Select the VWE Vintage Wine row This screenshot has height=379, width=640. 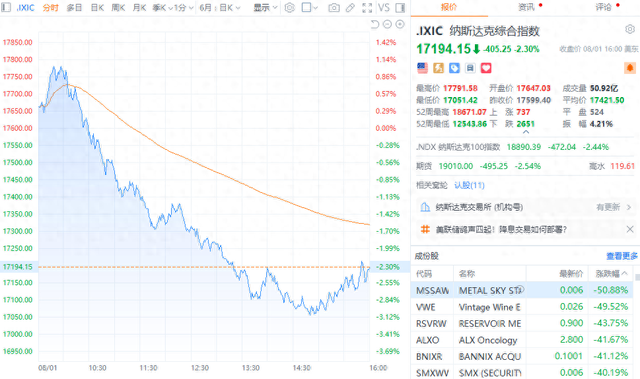pyautogui.click(x=522, y=307)
